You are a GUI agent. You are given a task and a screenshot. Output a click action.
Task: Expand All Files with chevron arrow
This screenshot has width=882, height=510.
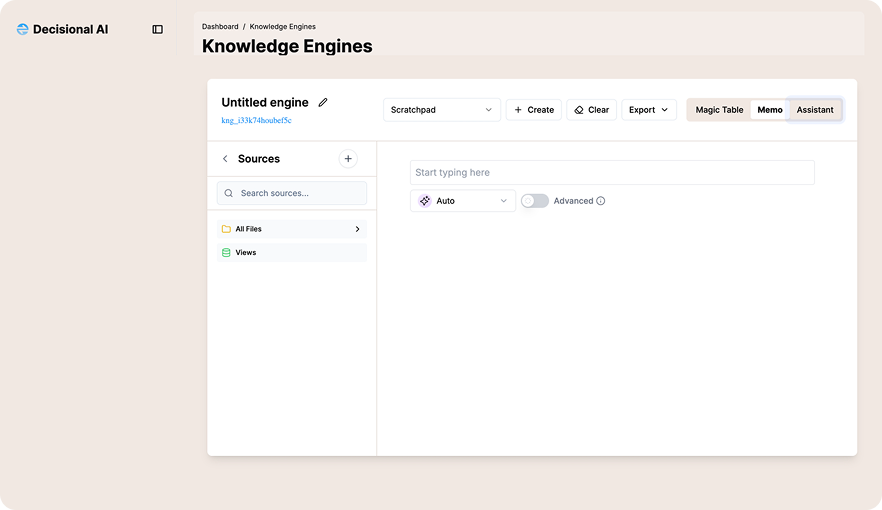(357, 229)
